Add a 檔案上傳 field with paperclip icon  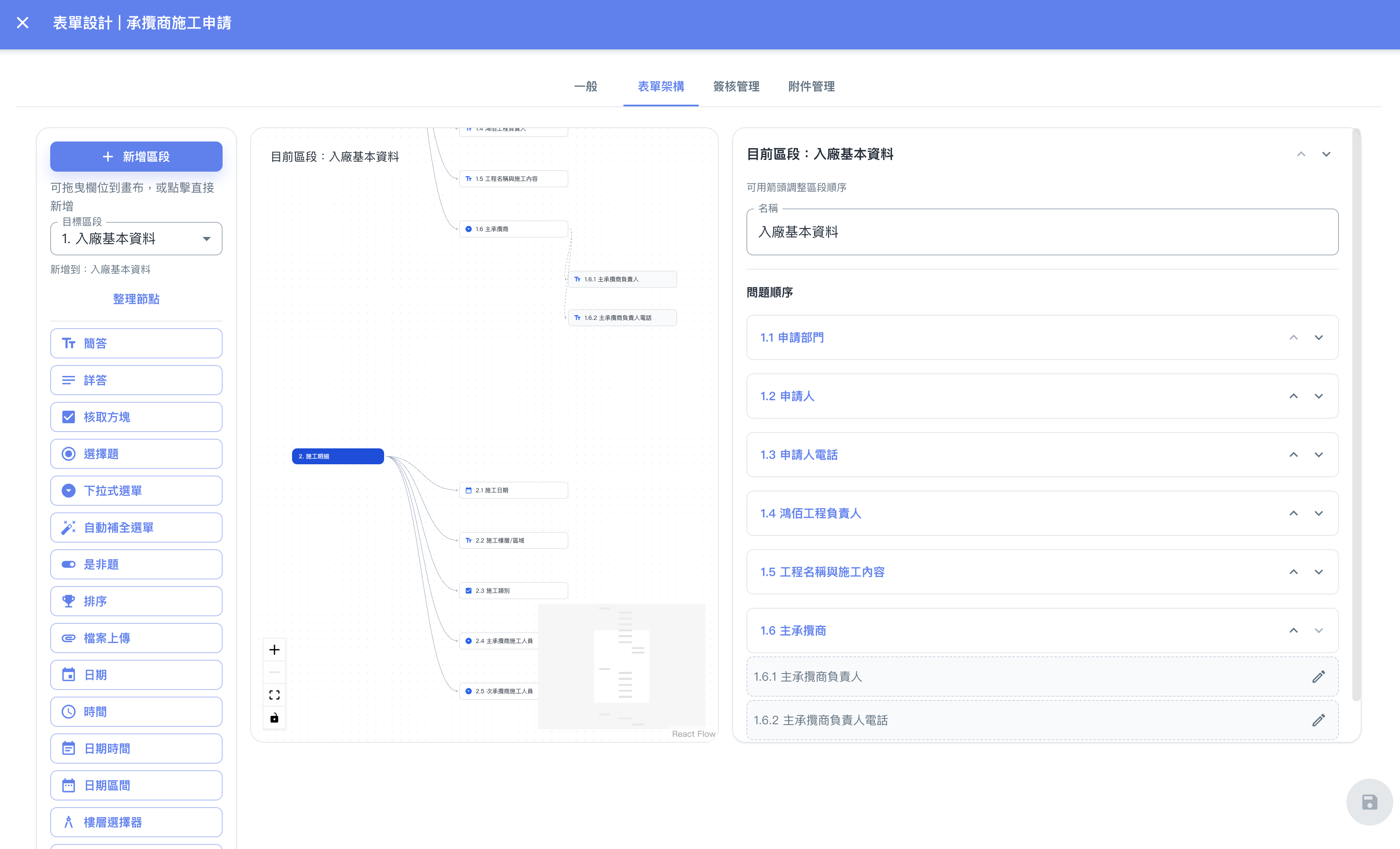tap(136, 638)
